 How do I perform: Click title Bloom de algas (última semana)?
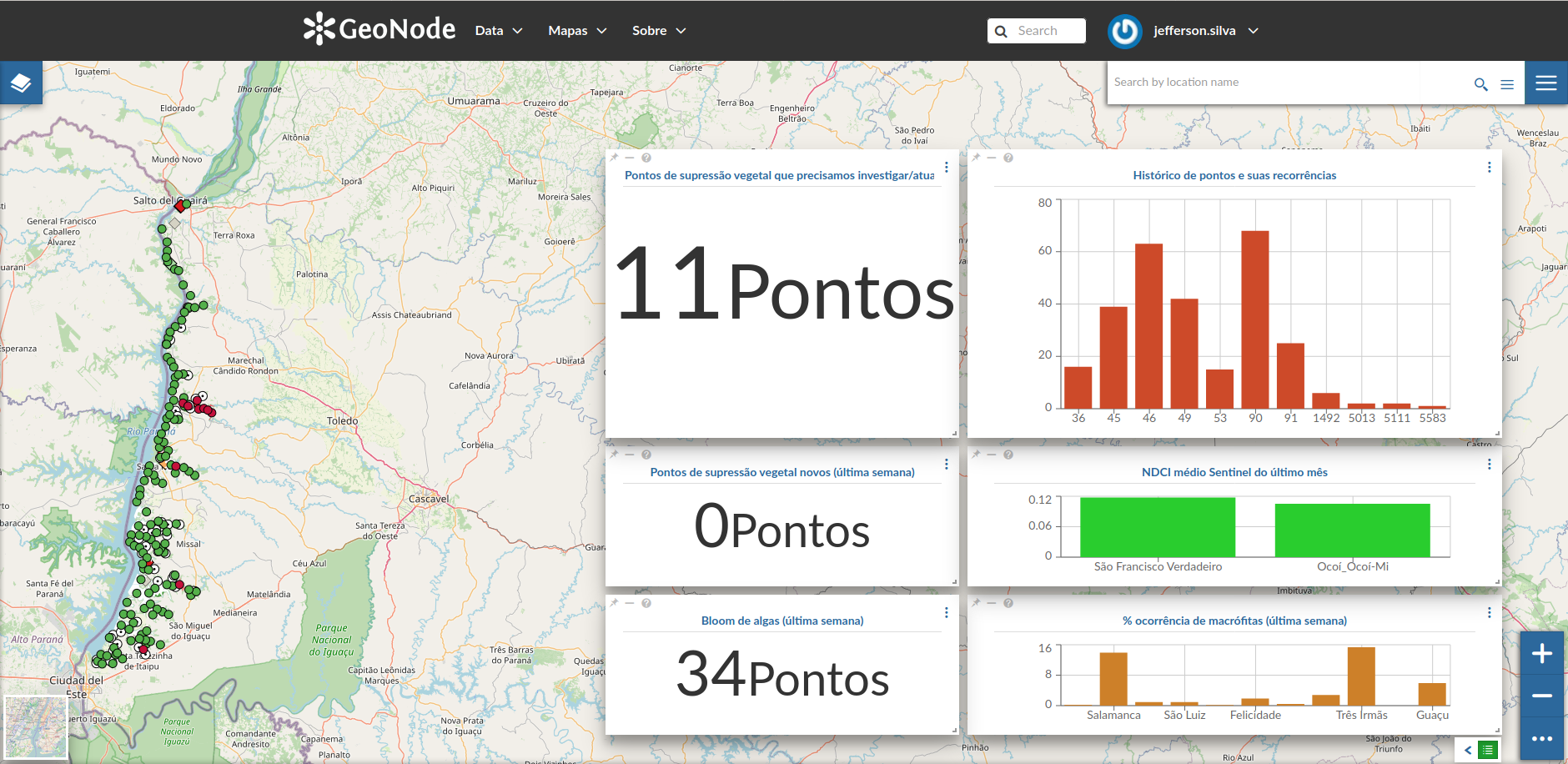pyautogui.click(x=782, y=621)
